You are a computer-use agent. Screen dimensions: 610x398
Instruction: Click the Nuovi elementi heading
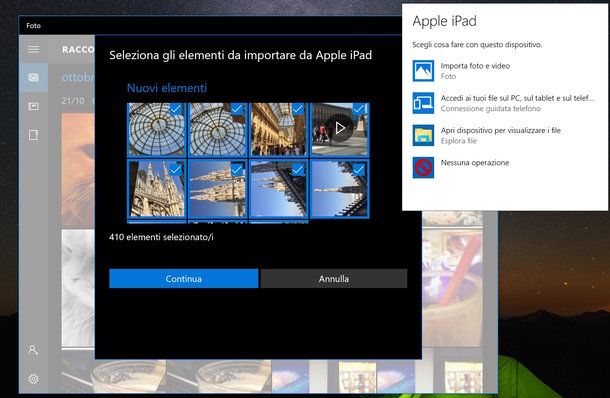coord(167,88)
